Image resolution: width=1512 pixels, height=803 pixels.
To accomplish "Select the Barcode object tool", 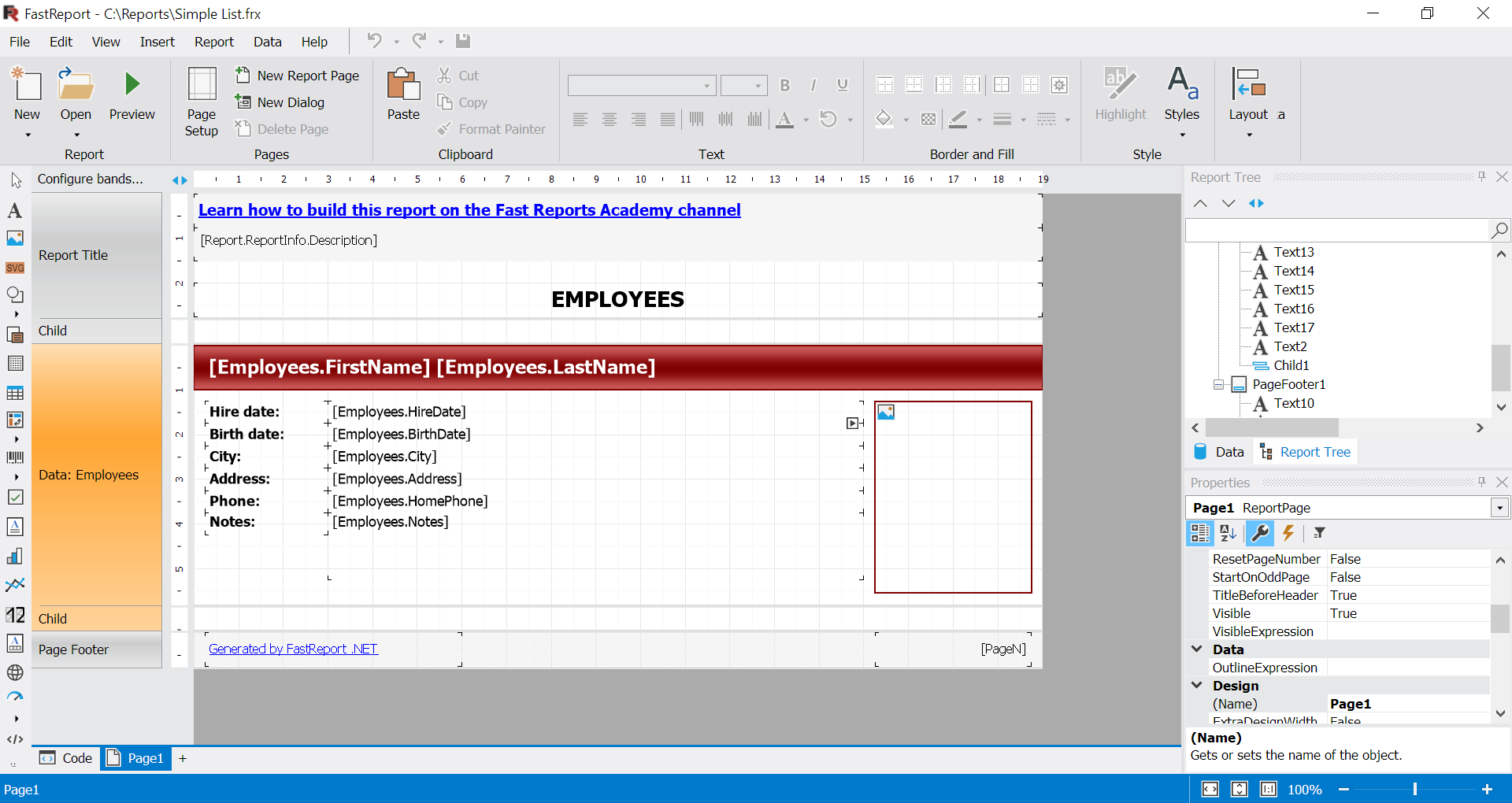I will click(15, 457).
